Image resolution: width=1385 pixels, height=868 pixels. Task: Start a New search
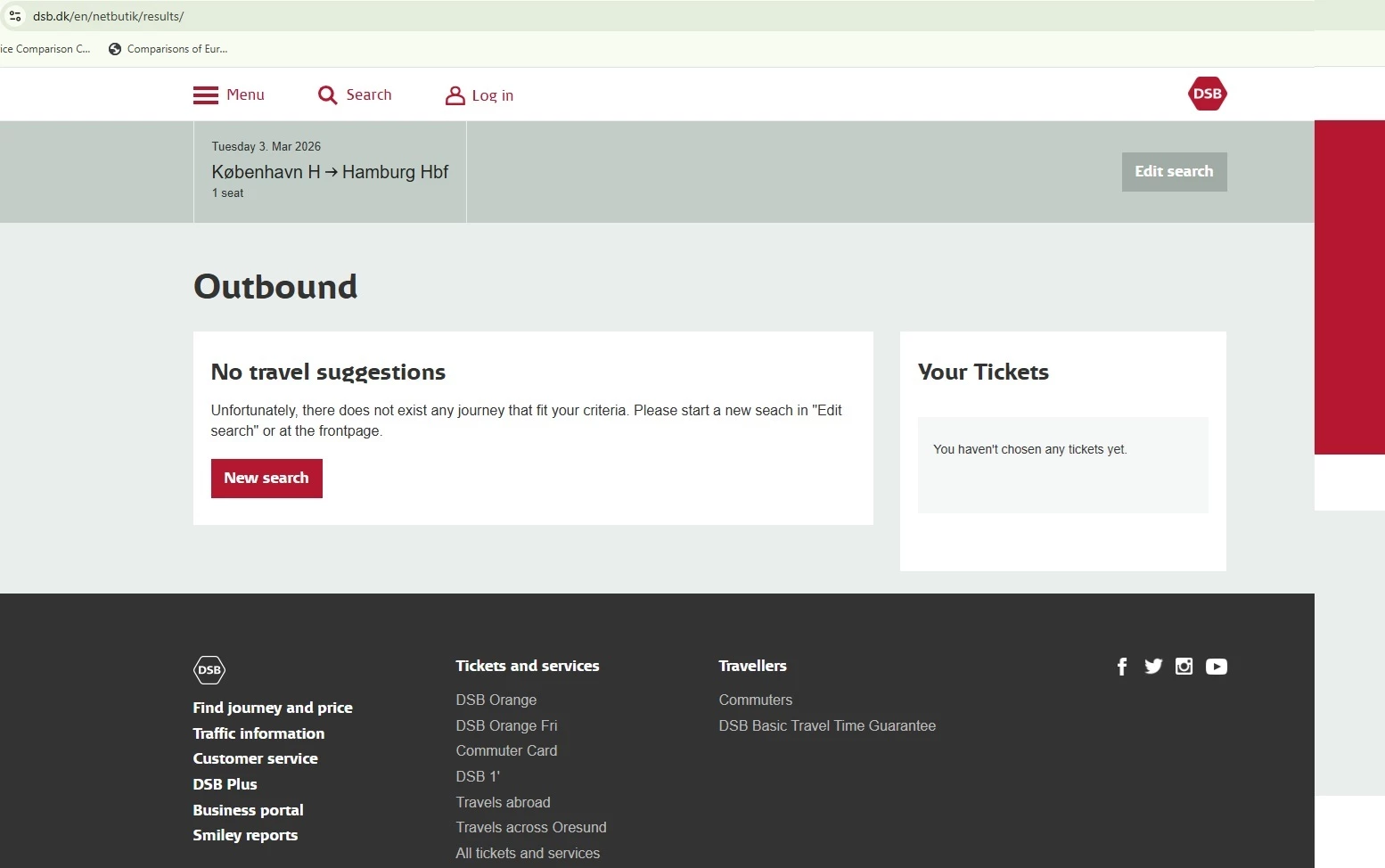click(266, 479)
